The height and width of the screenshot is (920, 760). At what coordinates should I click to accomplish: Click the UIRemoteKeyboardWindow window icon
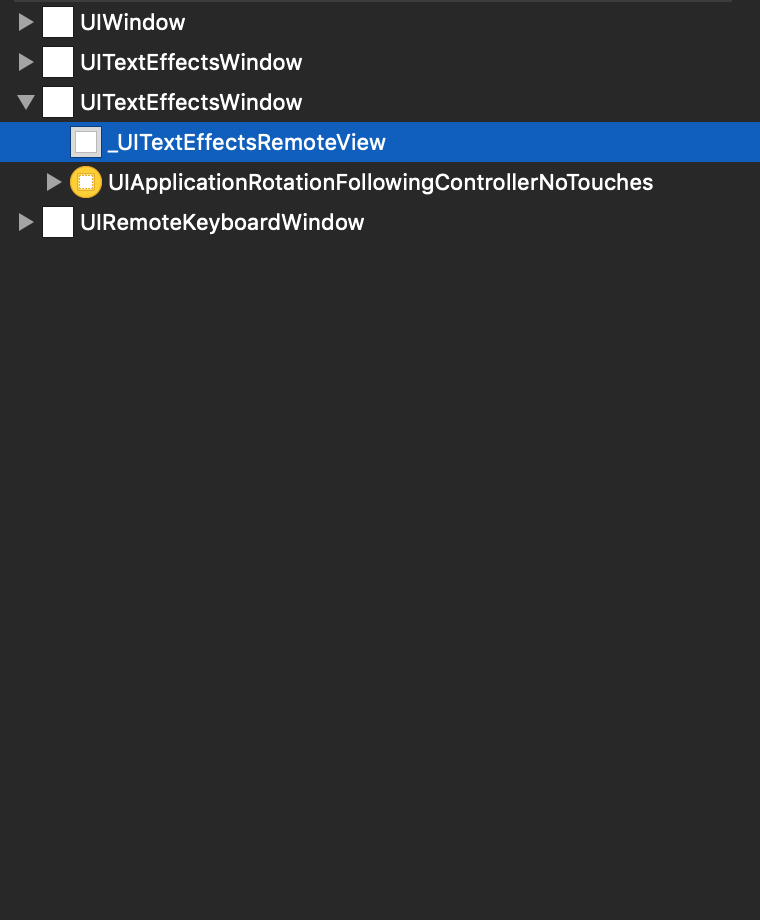pos(58,222)
